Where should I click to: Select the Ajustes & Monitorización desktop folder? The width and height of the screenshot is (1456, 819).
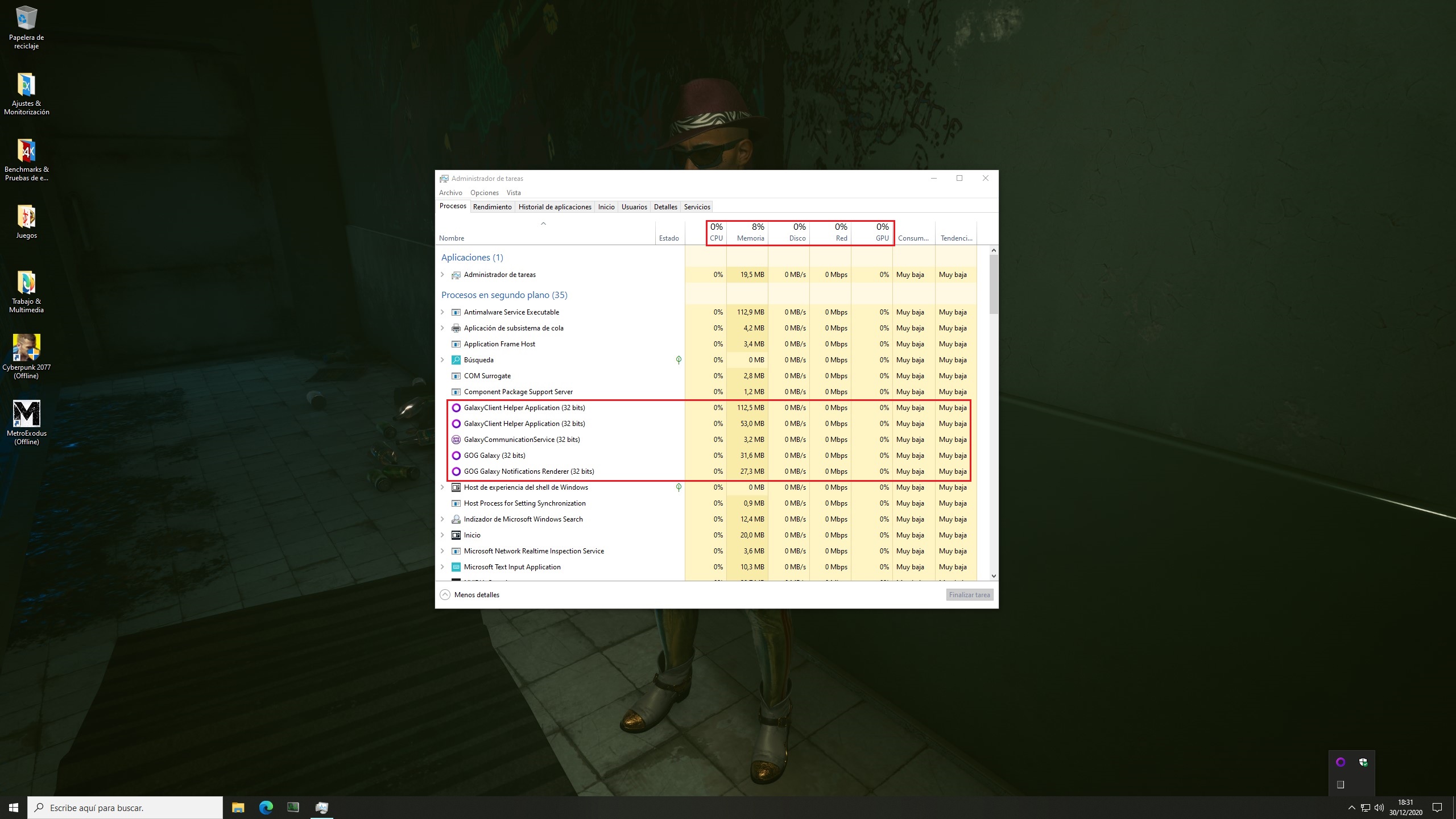pos(26,94)
